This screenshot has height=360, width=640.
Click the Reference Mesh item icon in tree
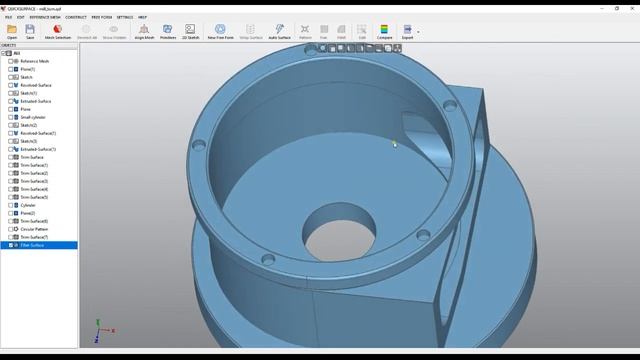(16, 61)
